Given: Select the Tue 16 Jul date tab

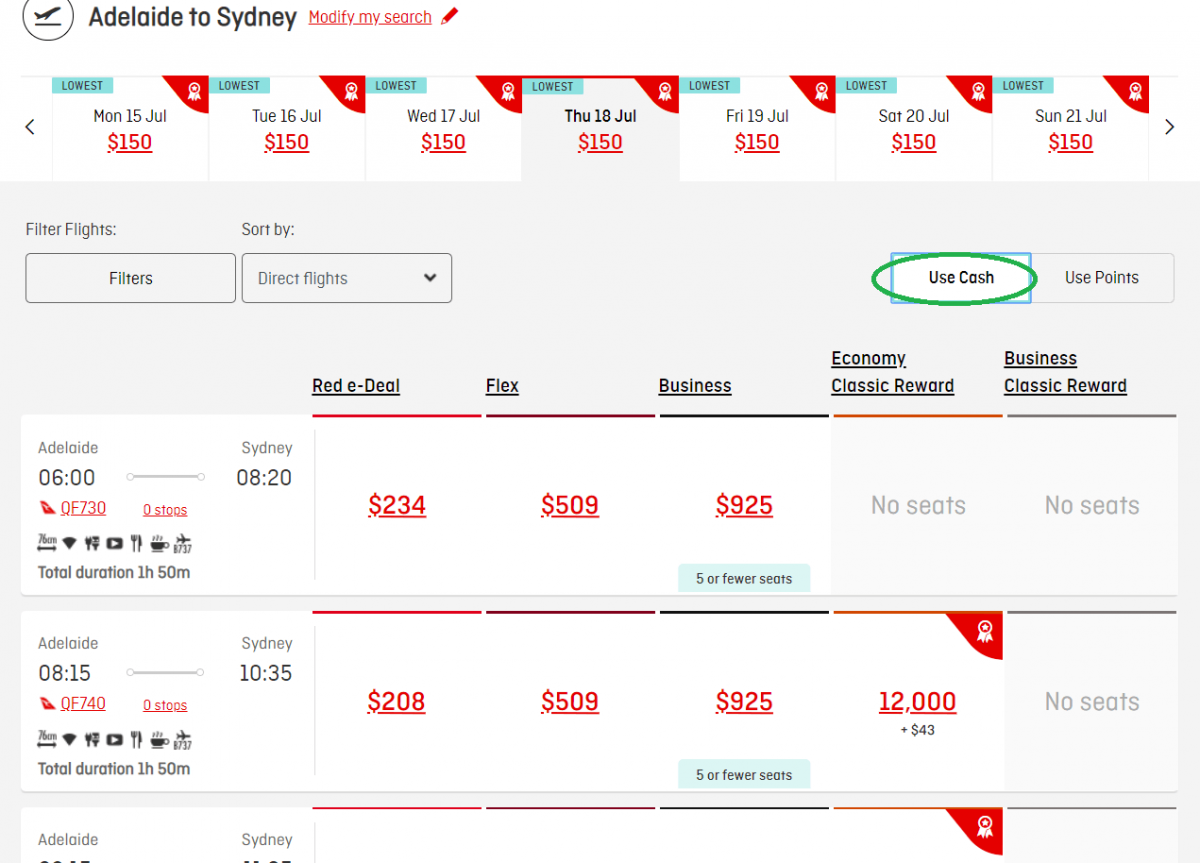Looking at the screenshot, I should (x=287, y=129).
